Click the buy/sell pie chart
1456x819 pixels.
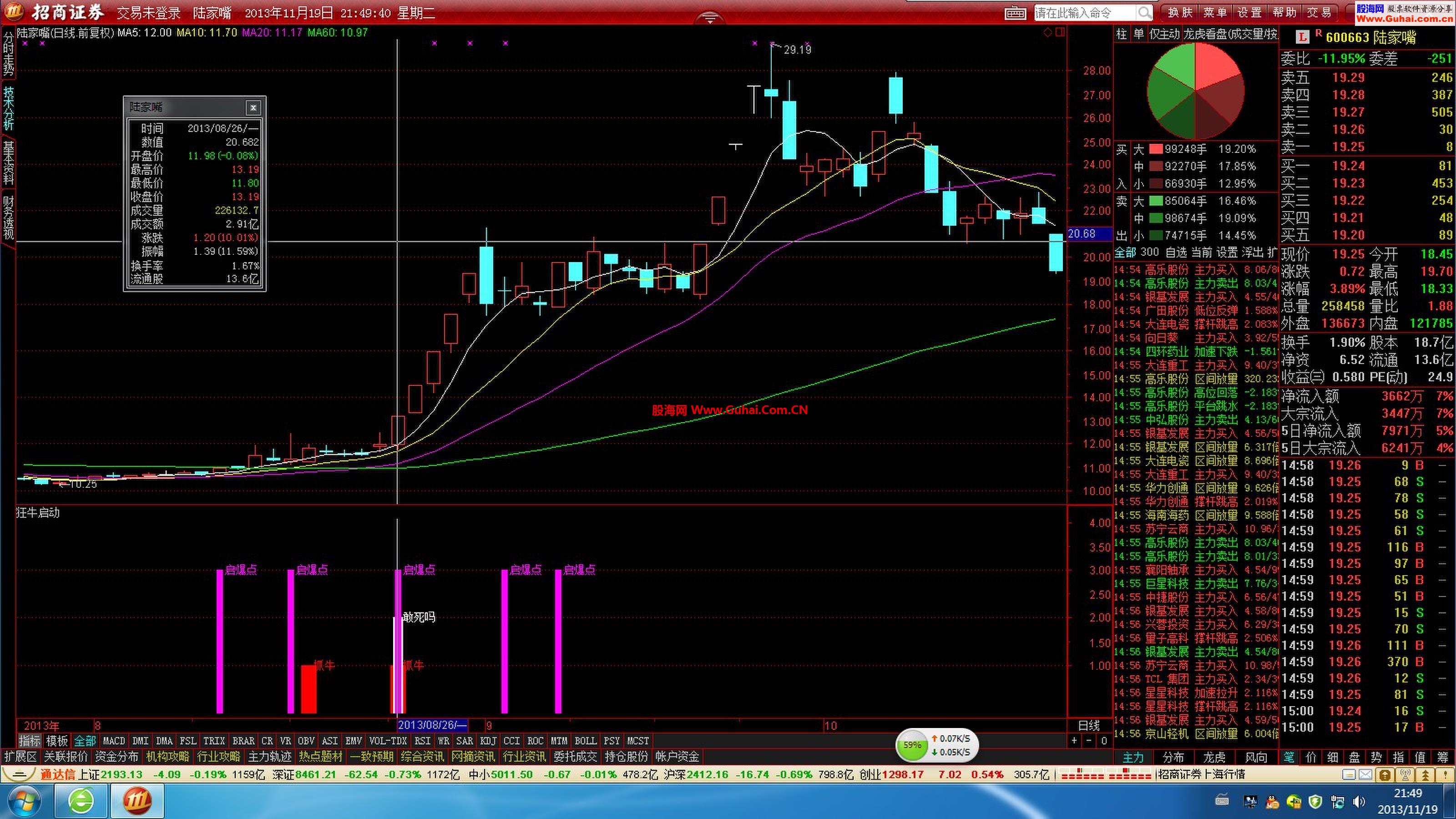pos(1195,91)
